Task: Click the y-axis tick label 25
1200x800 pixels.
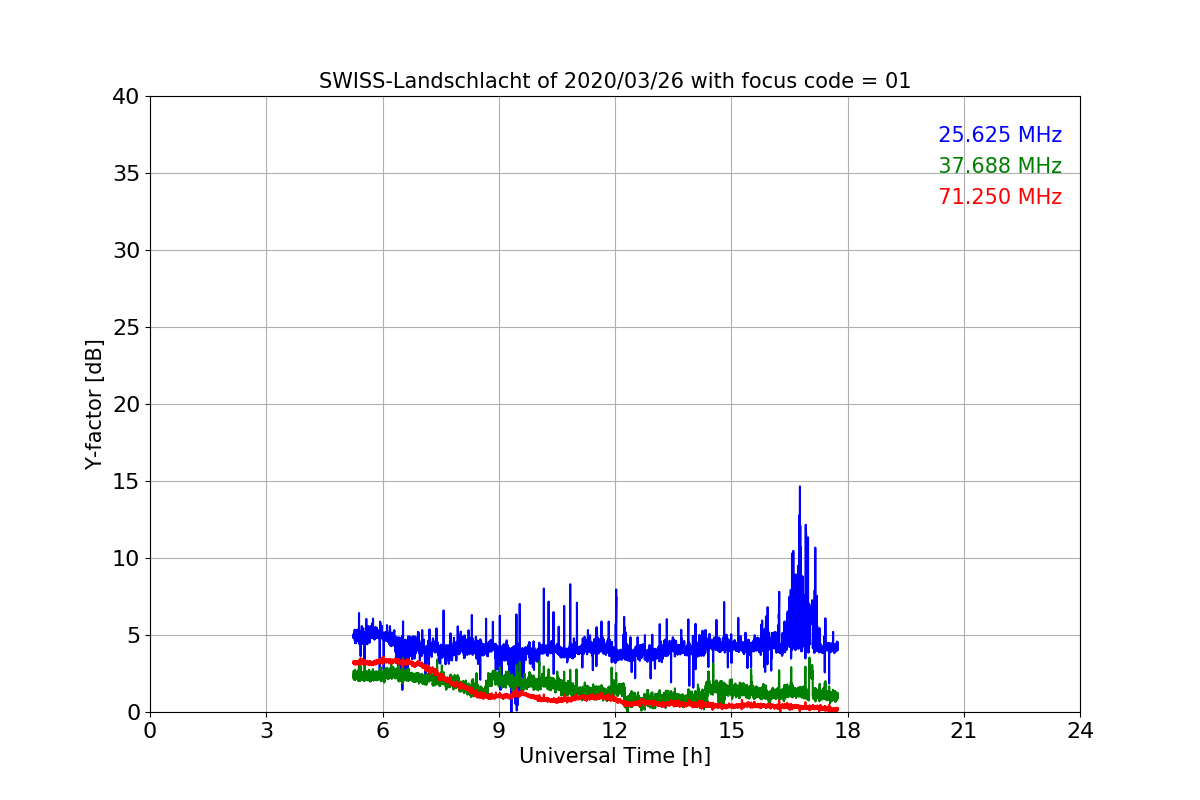Action: click(x=125, y=328)
